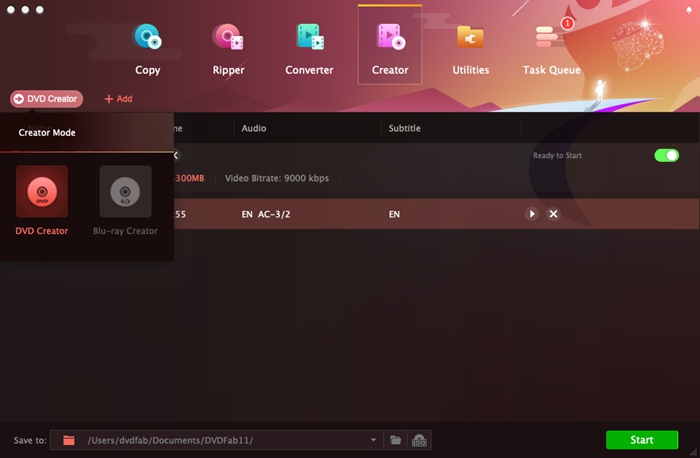
Task: Click the collapse chevron next to panel
Action: click(176, 155)
